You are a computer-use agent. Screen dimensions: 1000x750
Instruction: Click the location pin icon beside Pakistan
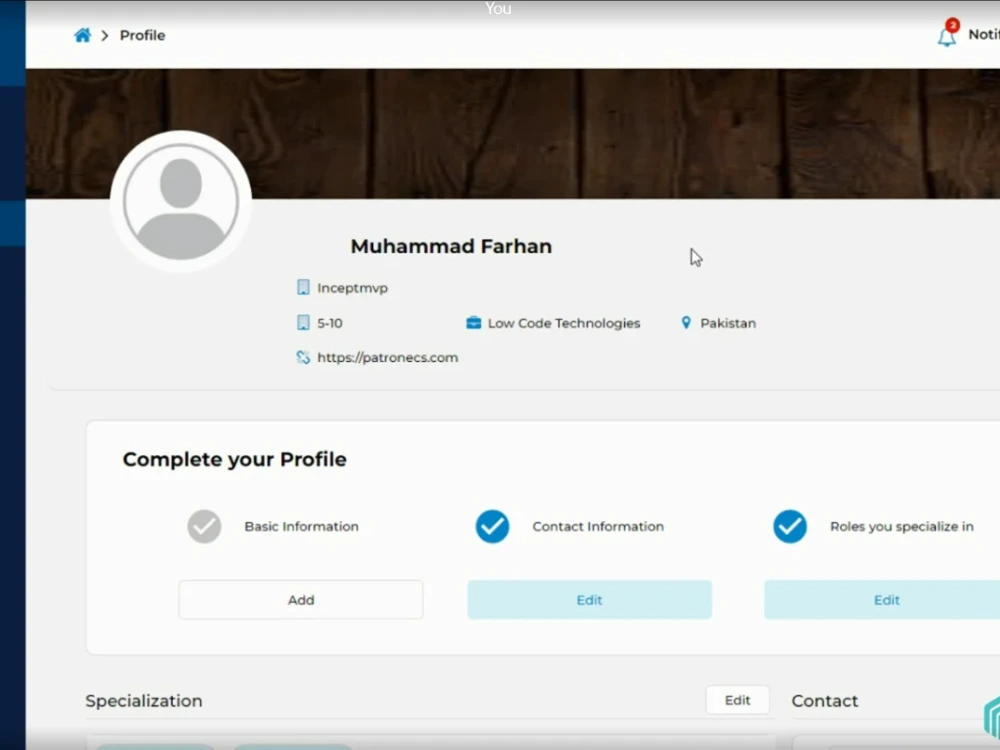pyautogui.click(x=686, y=323)
